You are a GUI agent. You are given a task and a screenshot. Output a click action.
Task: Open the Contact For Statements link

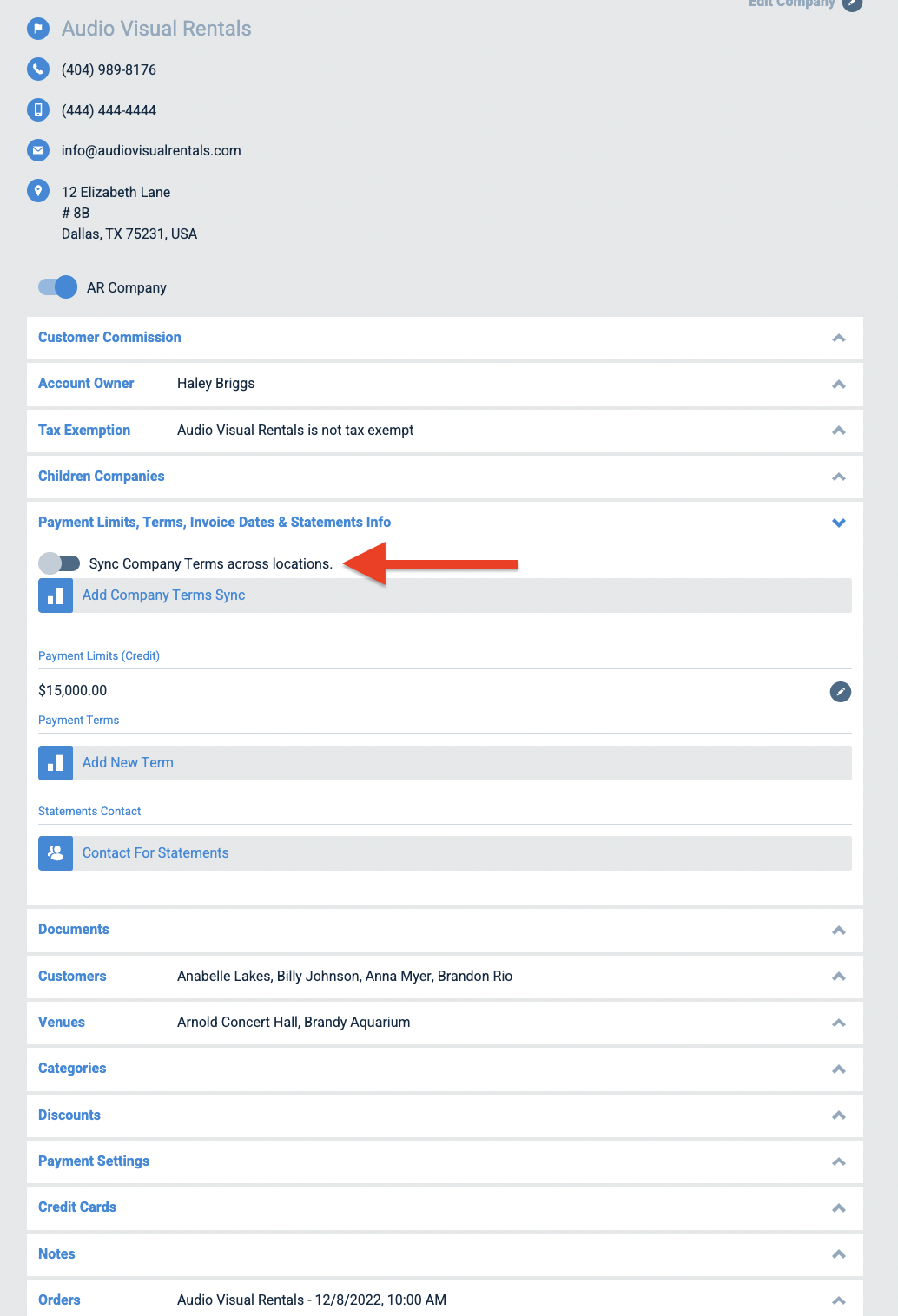(155, 852)
